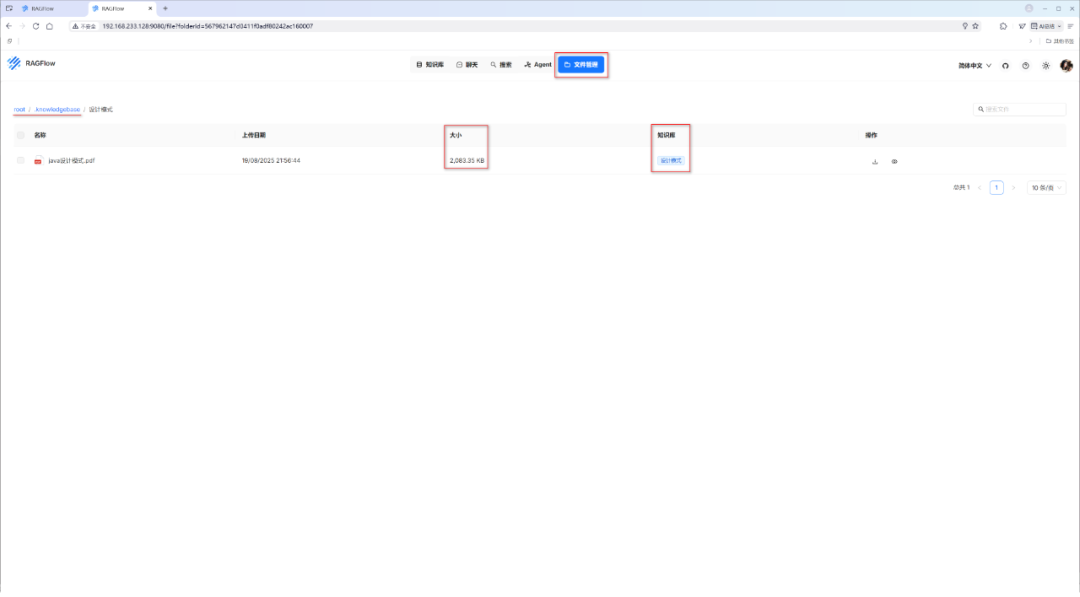This screenshot has height=597, width=1080.
Task: Reload the page with refresh icon
Action: [36, 26]
